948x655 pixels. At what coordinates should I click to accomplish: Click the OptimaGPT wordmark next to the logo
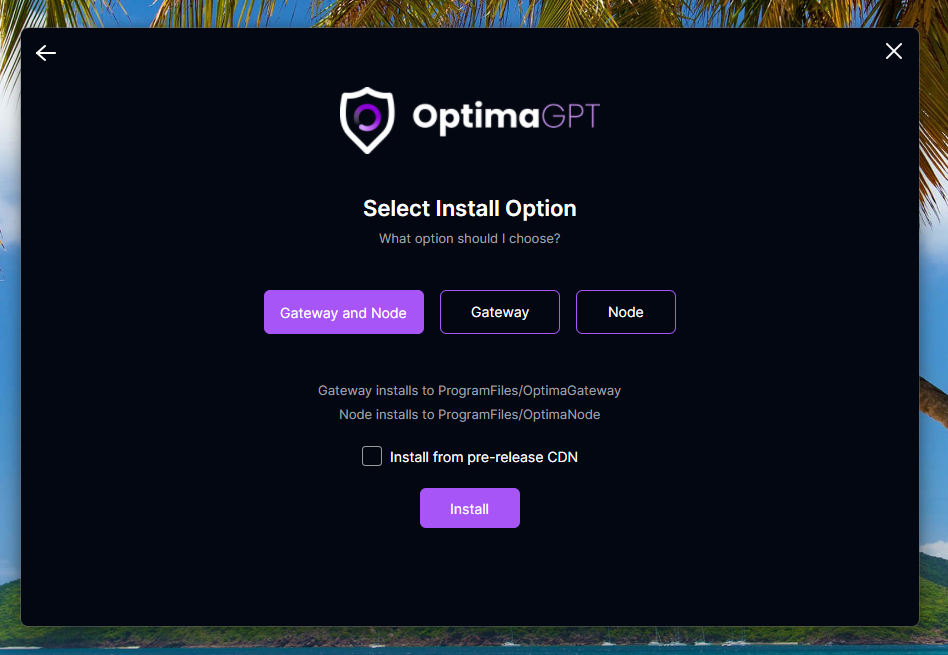coord(504,117)
